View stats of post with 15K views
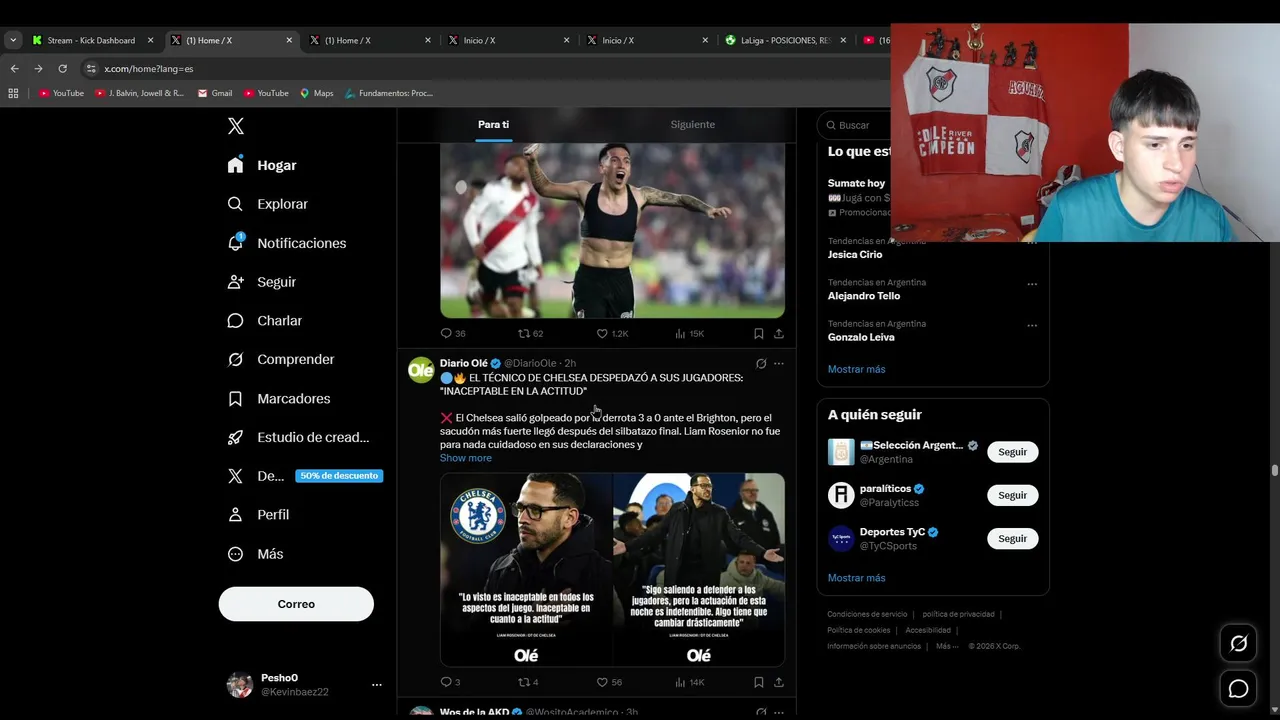This screenshot has width=1280, height=720. tap(690, 333)
